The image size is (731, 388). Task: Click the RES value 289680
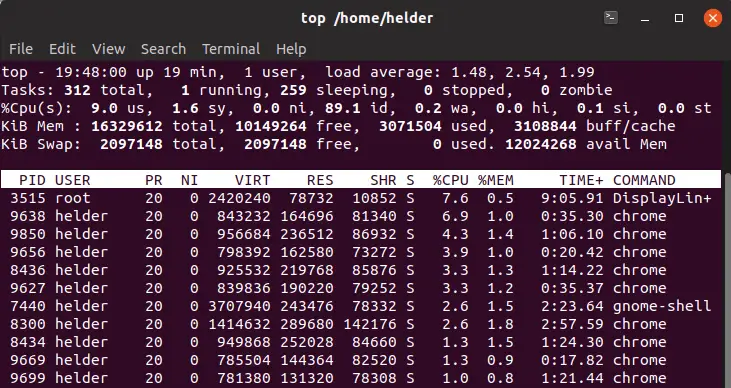(307, 324)
